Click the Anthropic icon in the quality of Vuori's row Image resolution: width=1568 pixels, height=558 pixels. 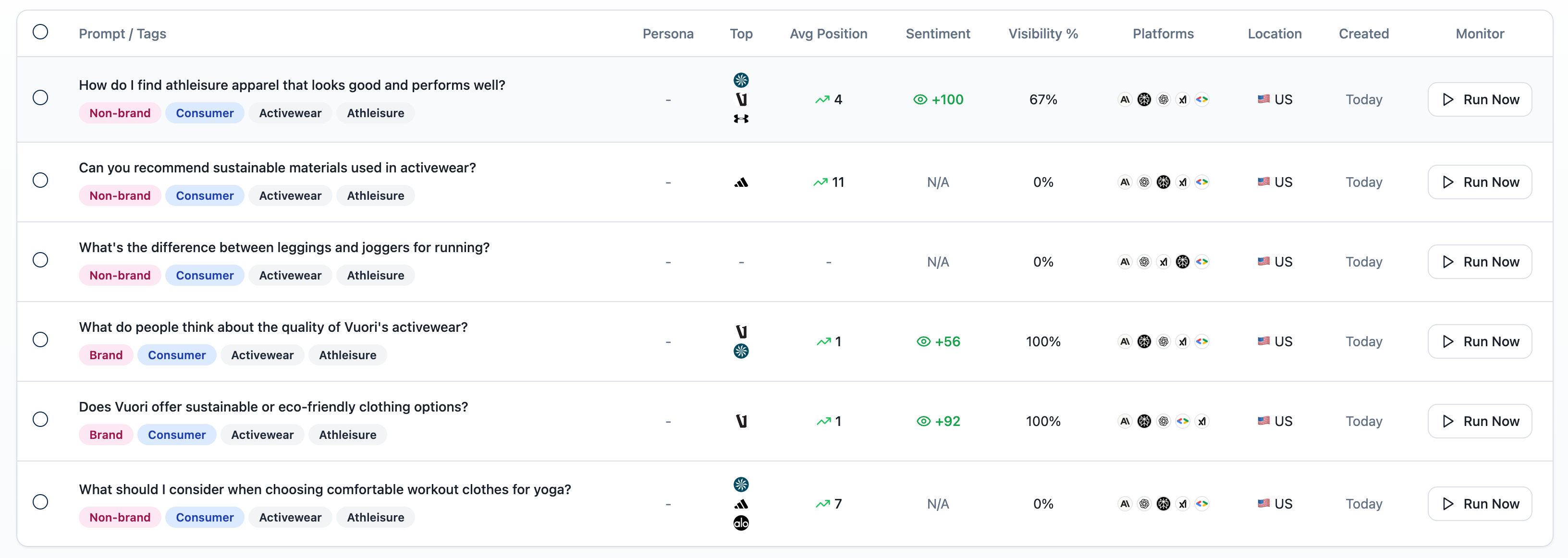click(x=1125, y=341)
